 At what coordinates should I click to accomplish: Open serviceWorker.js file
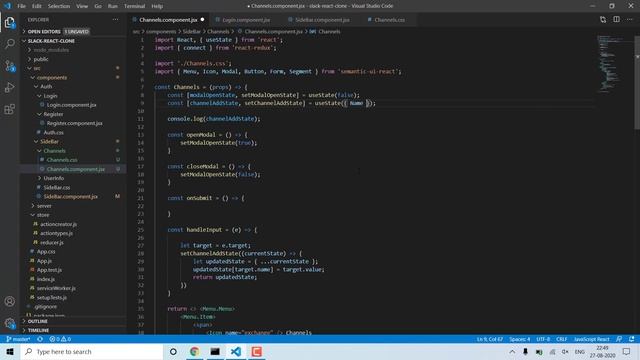56,288
